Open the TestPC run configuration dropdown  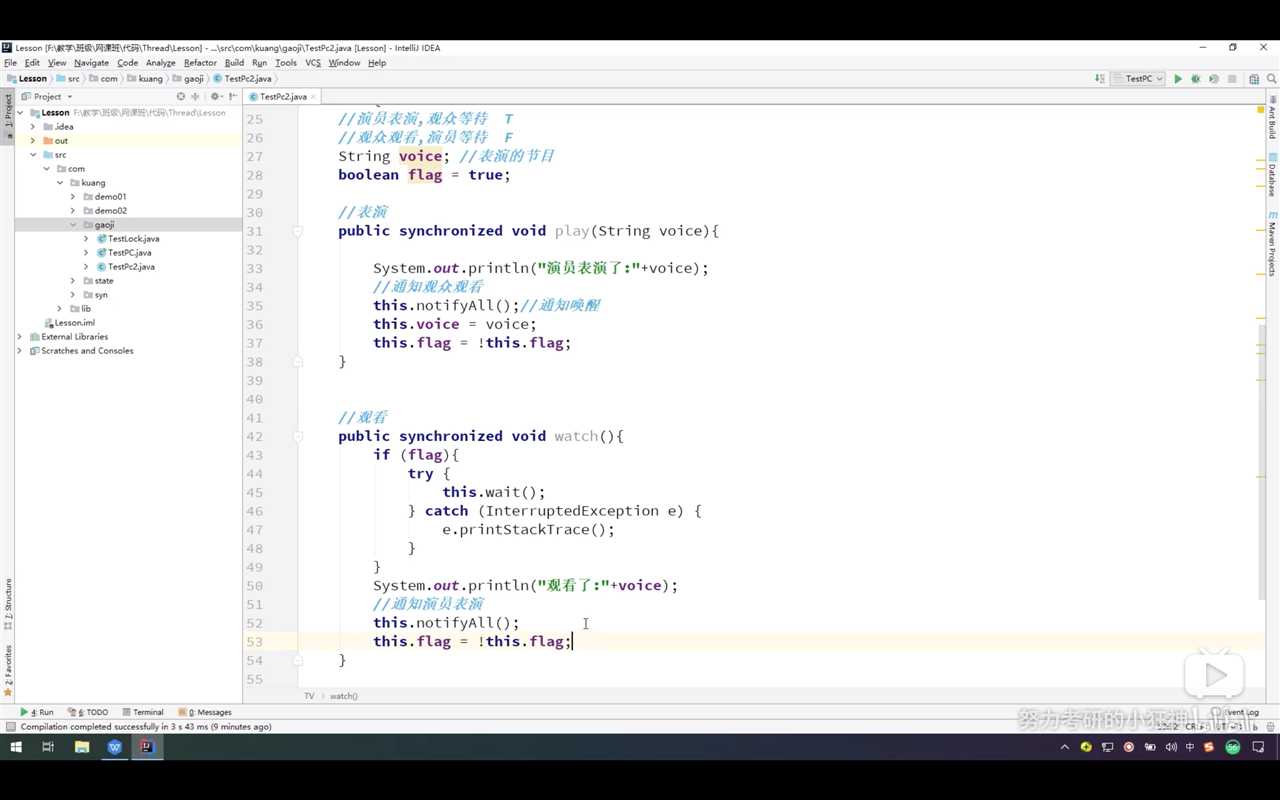(x=1139, y=79)
